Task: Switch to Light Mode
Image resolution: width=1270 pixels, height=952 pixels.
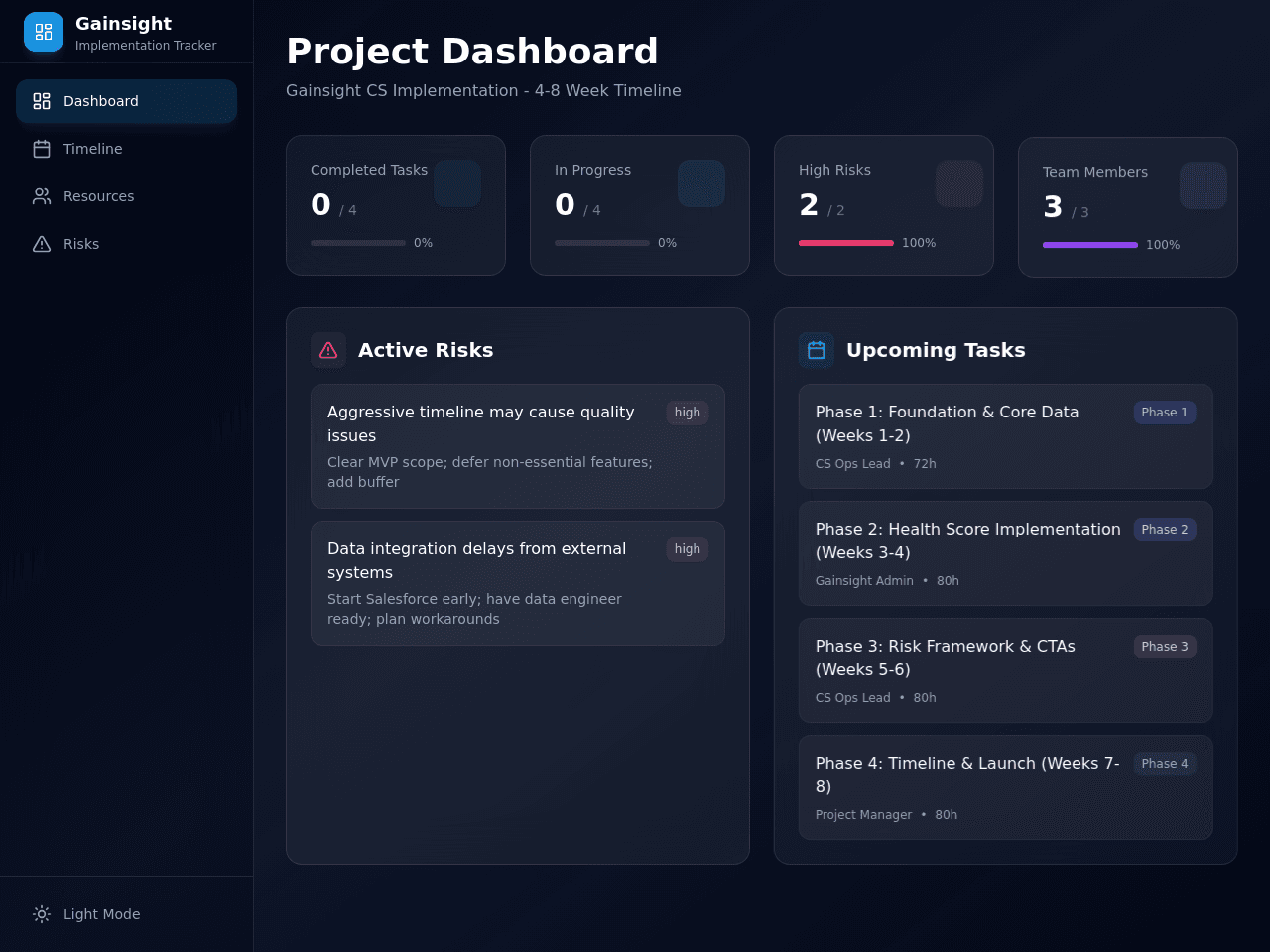Action: coord(126,914)
